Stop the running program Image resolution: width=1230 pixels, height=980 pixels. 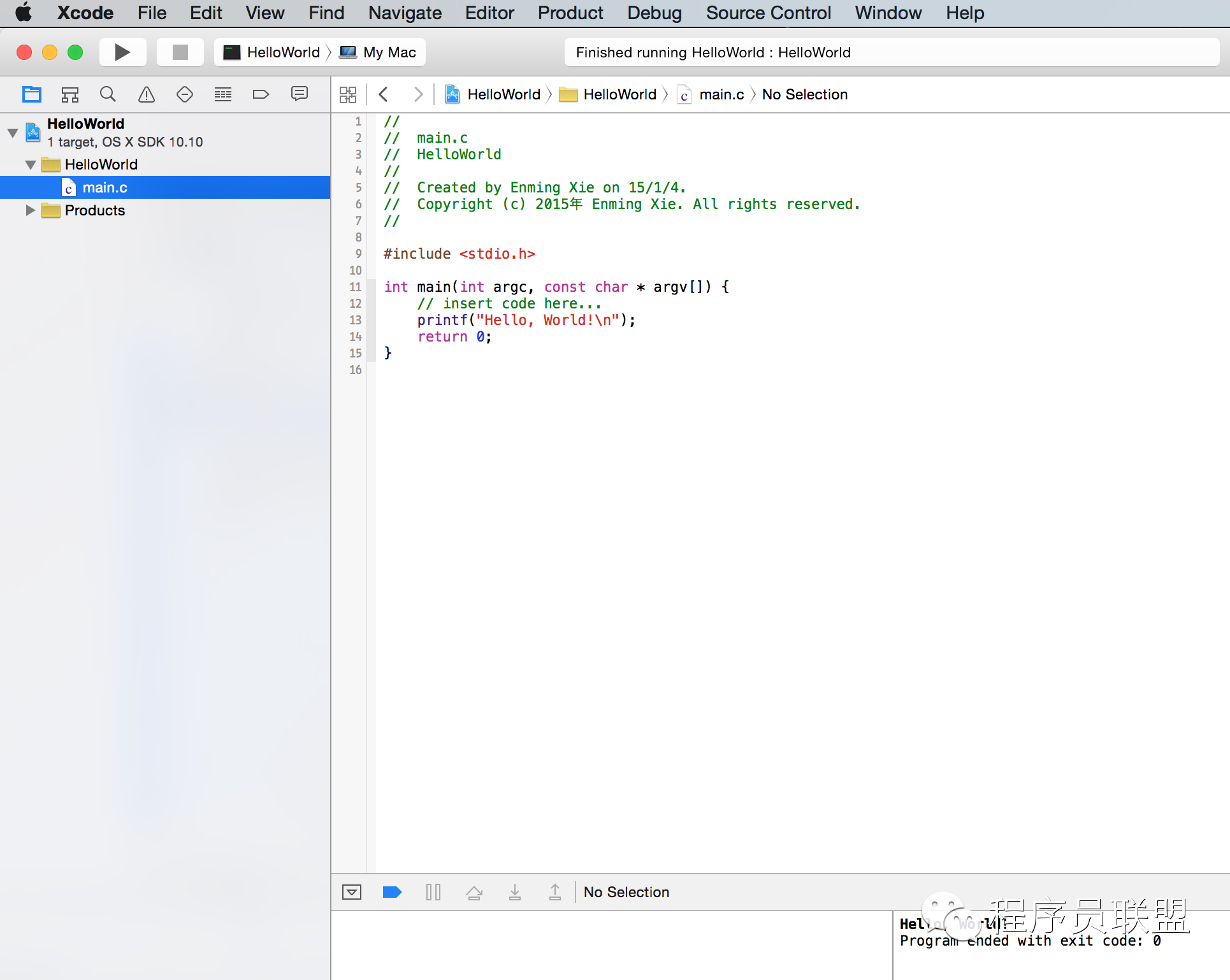tap(180, 52)
